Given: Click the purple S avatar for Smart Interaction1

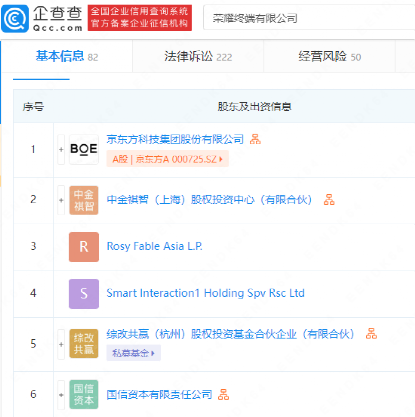Looking at the screenshot, I should [84, 294].
